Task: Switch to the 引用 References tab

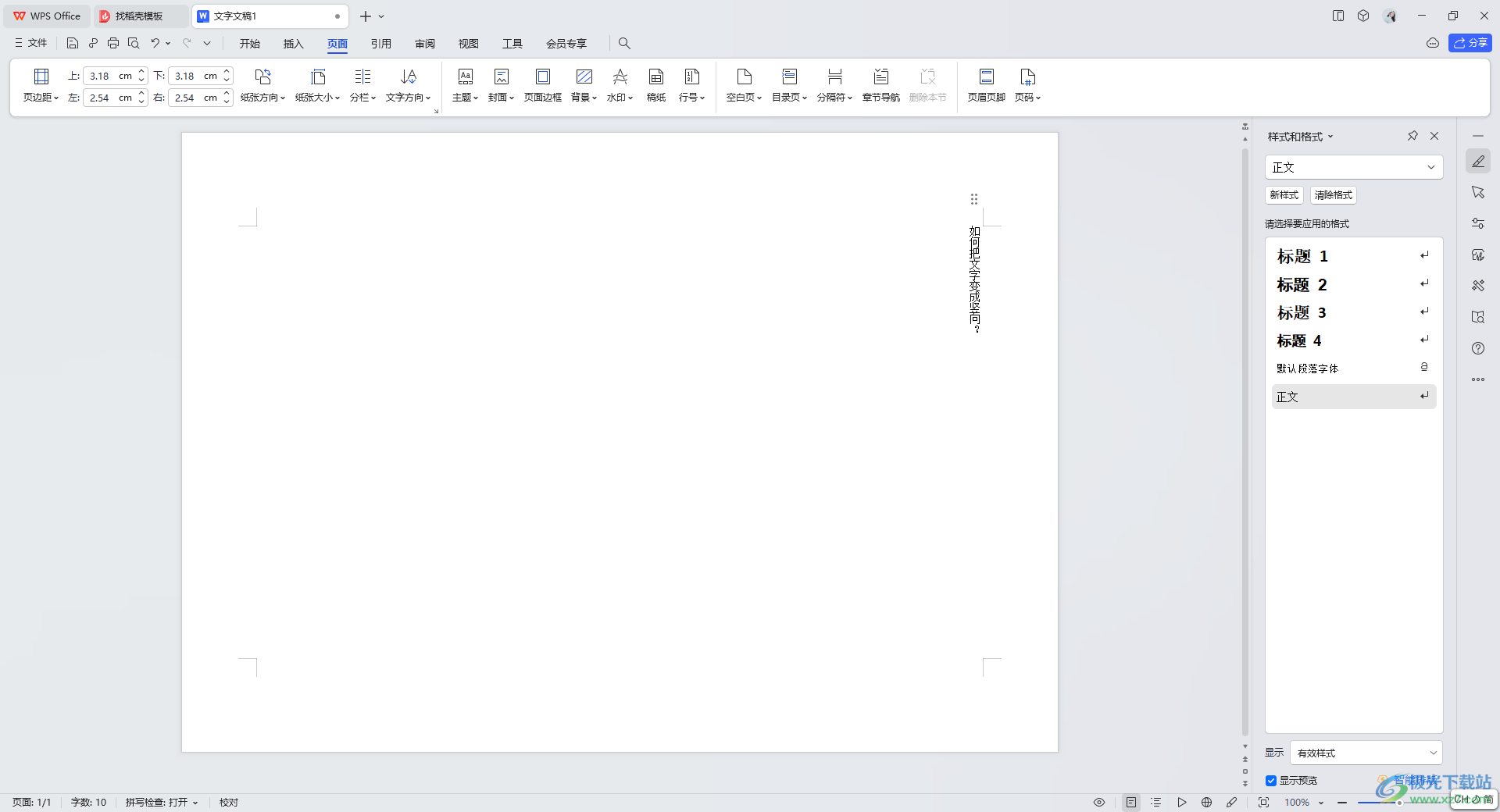Action: coord(381,44)
